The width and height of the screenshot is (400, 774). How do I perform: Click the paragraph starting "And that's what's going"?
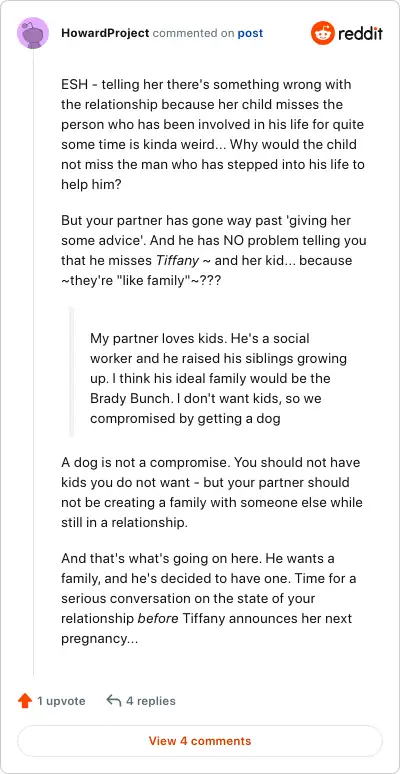pos(209,599)
